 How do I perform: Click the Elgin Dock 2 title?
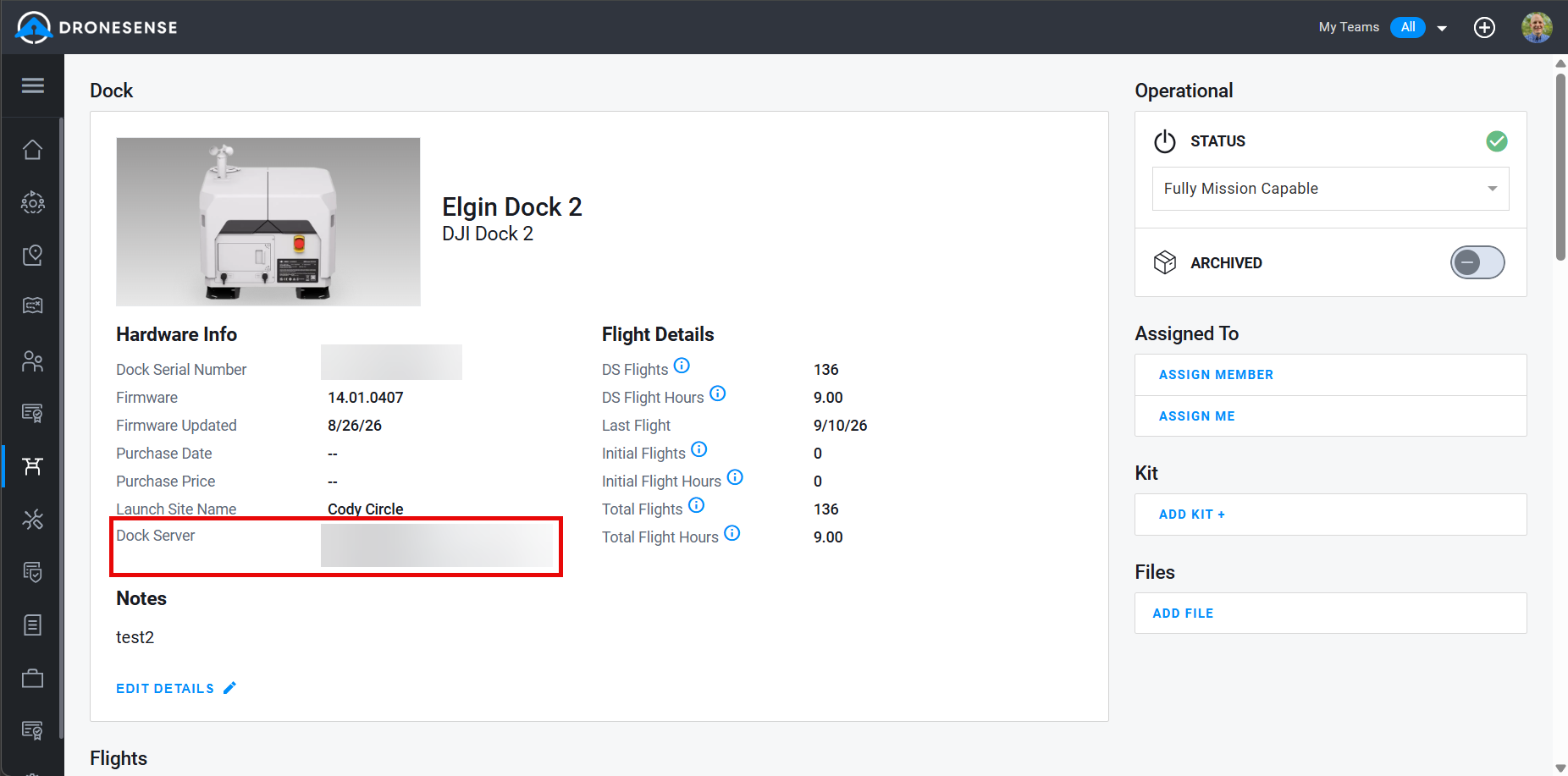pyautogui.click(x=512, y=207)
